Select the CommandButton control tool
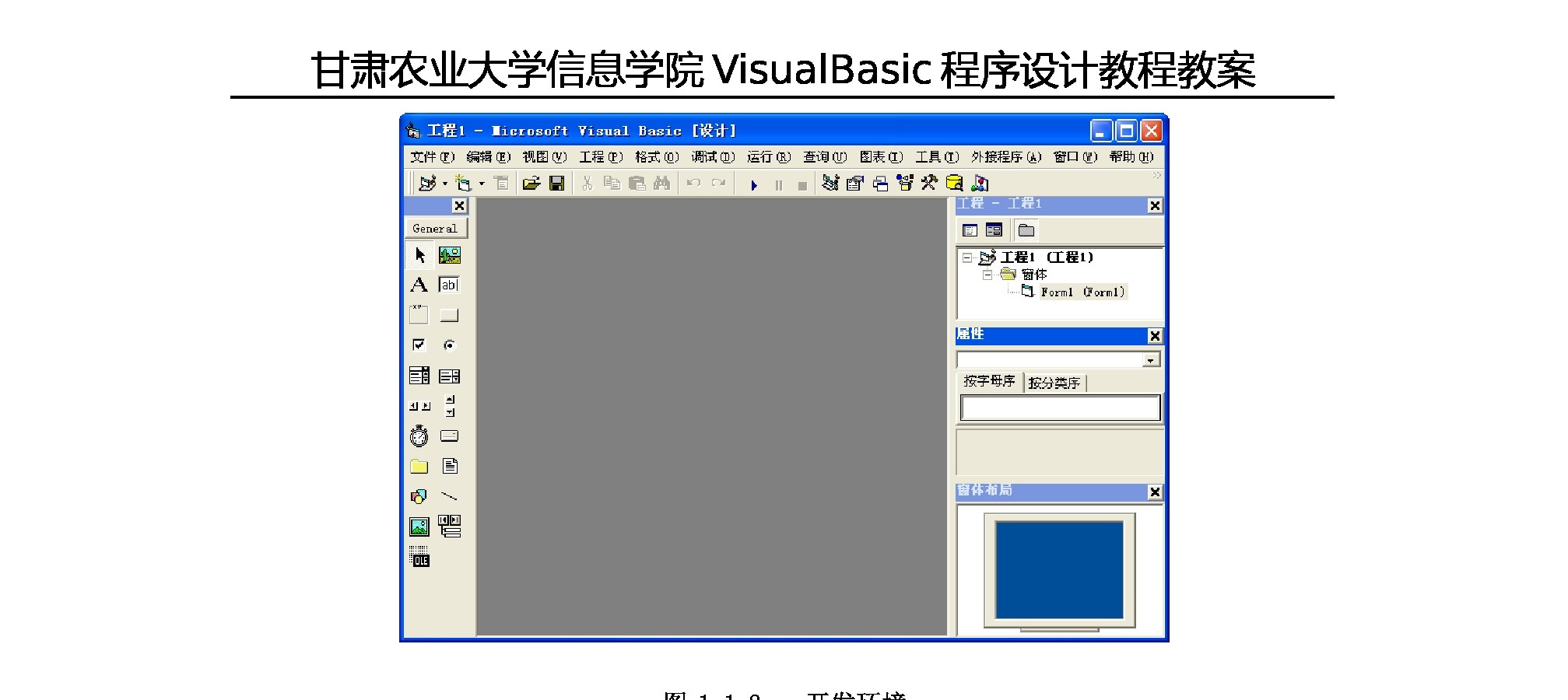The width and height of the screenshot is (1568, 700). [449, 315]
